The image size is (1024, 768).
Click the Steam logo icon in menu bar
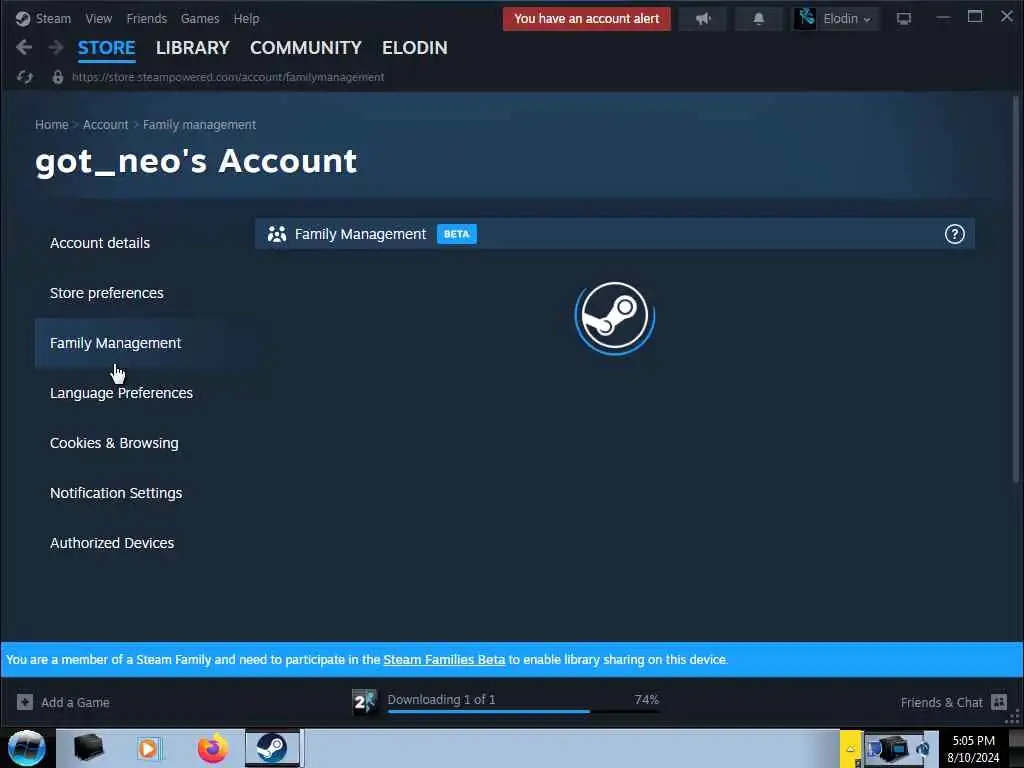tap(23, 18)
